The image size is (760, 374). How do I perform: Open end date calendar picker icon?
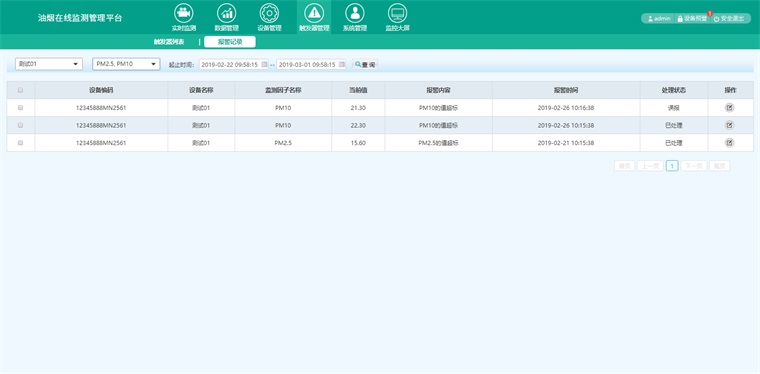[x=342, y=64]
